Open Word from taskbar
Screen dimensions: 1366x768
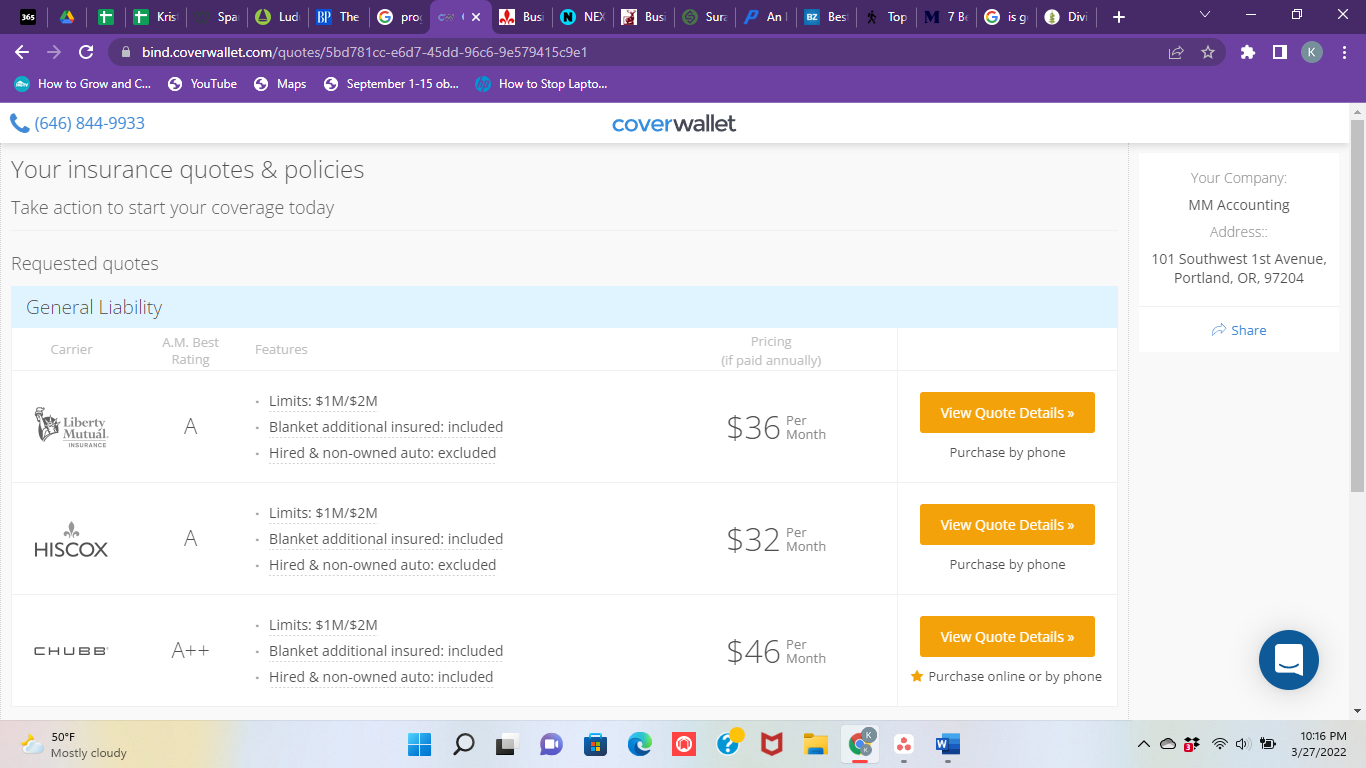point(947,744)
